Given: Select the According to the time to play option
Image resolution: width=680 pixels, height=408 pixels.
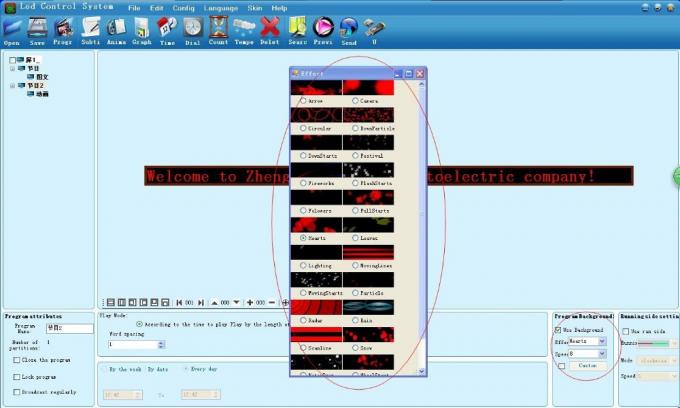Looking at the screenshot, I should tap(140, 324).
